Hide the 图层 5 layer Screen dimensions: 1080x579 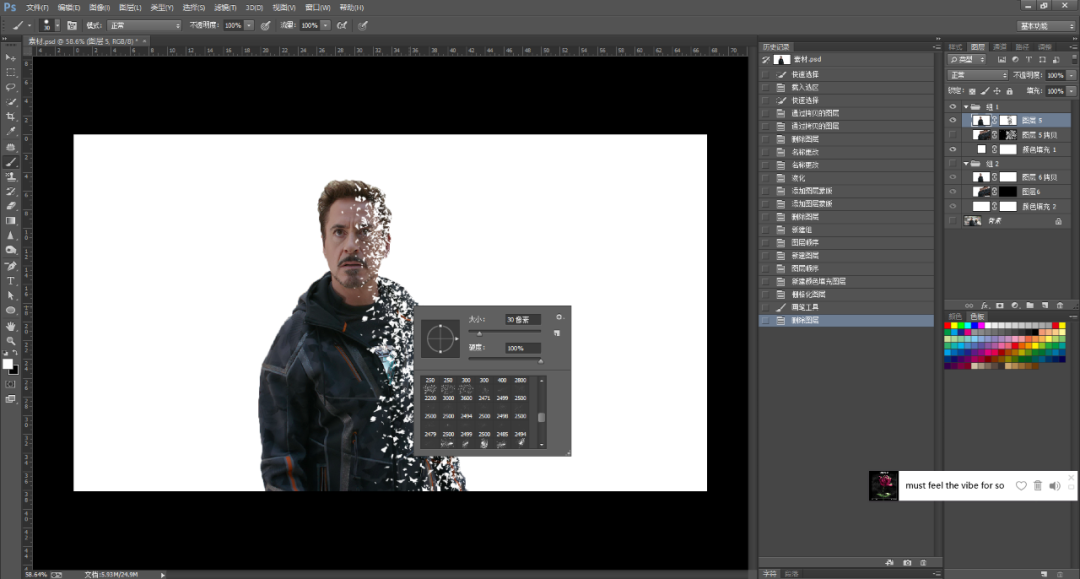pyautogui.click(x=953, y=120)
